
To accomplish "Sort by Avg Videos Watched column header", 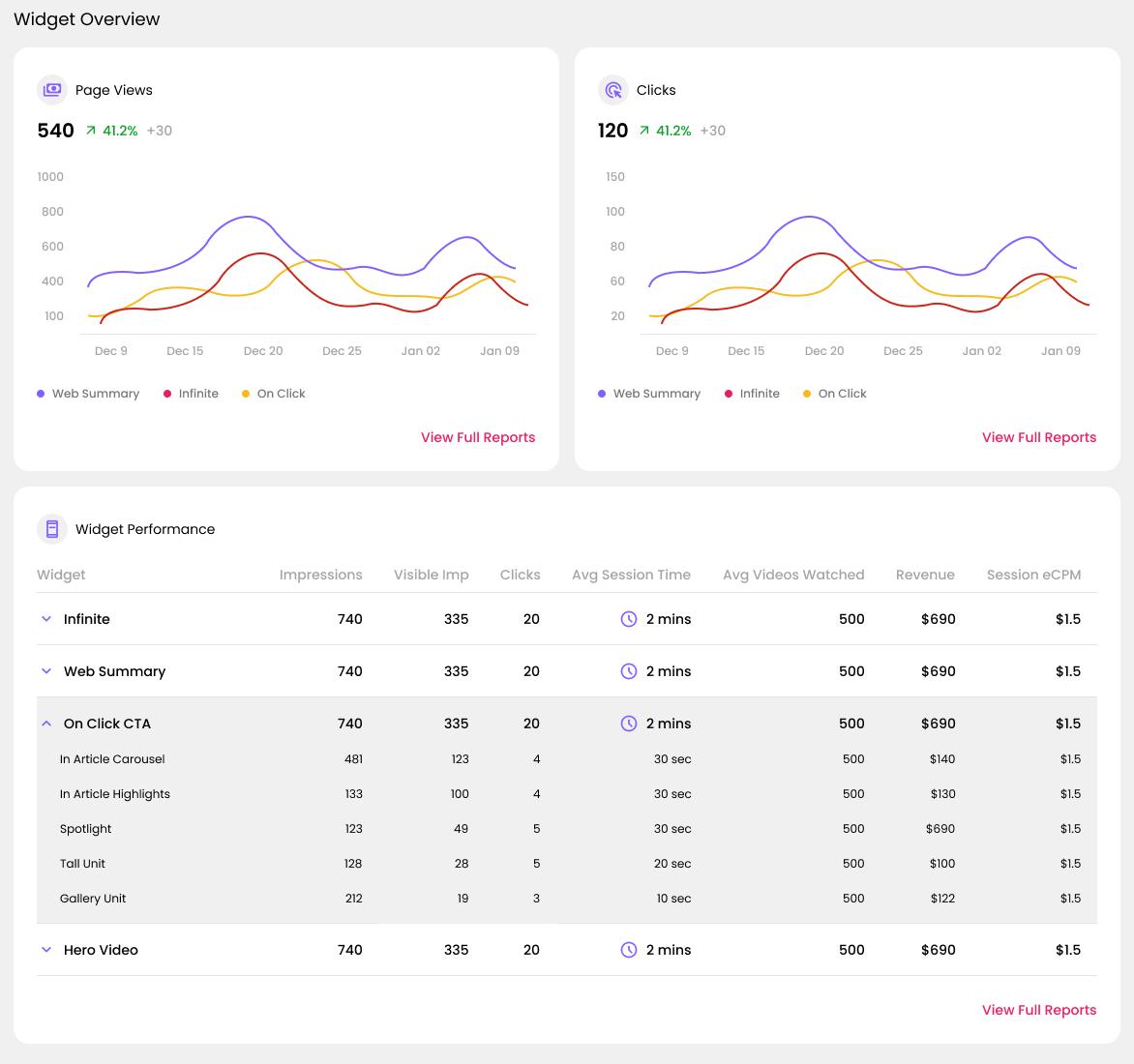I will coord(793,575).
